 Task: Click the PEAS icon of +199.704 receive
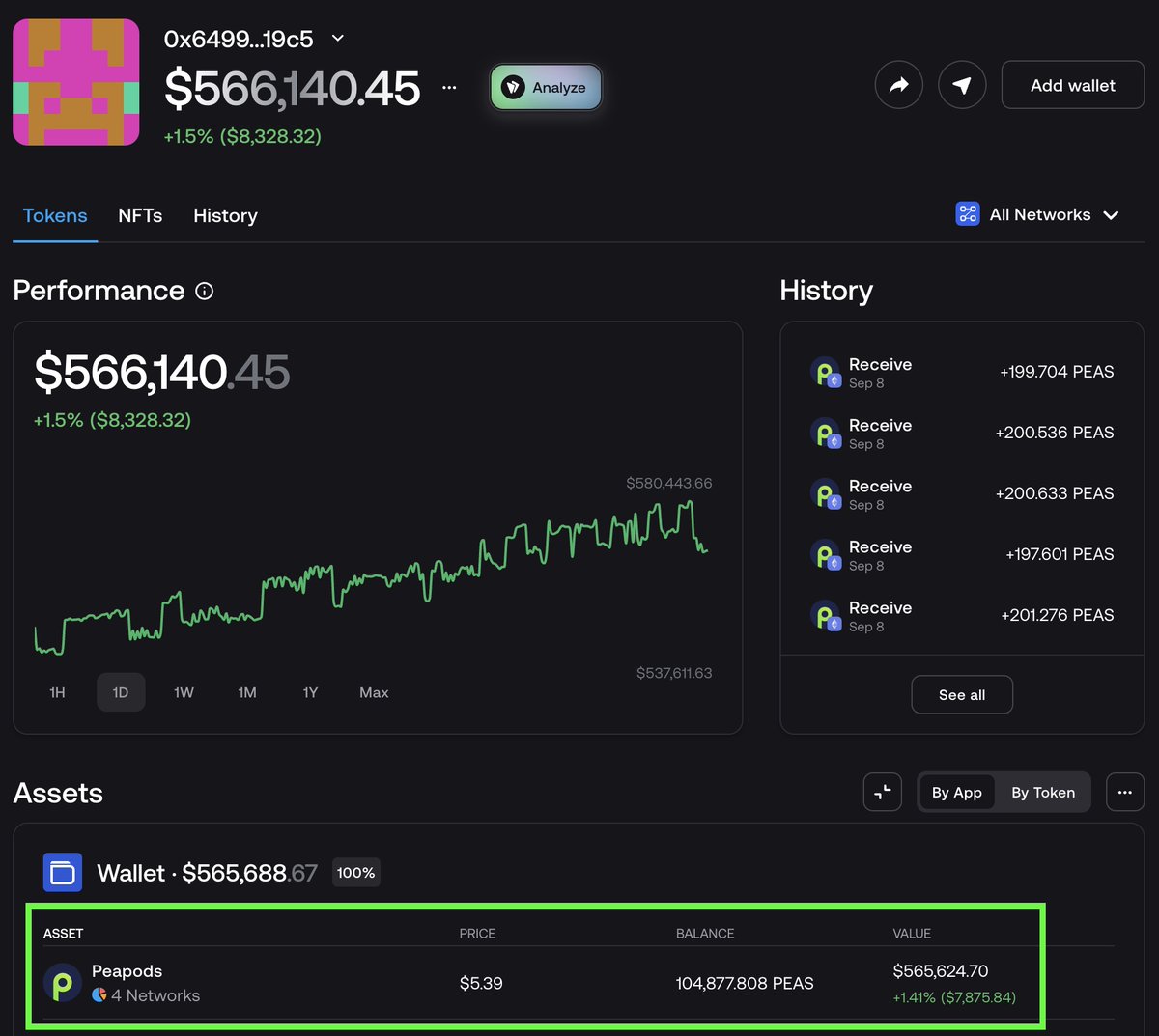(x=826, y=373)
